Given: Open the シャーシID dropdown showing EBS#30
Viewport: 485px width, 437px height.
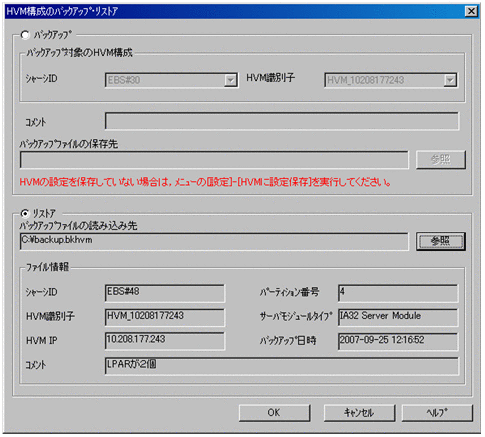Looking at the screenshot, I should (171, 80).
